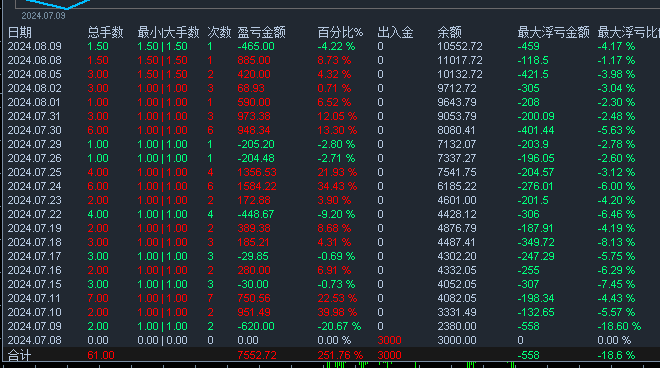
Task: Select the 2024.07.17 date cell
Action: click(35, 256)
